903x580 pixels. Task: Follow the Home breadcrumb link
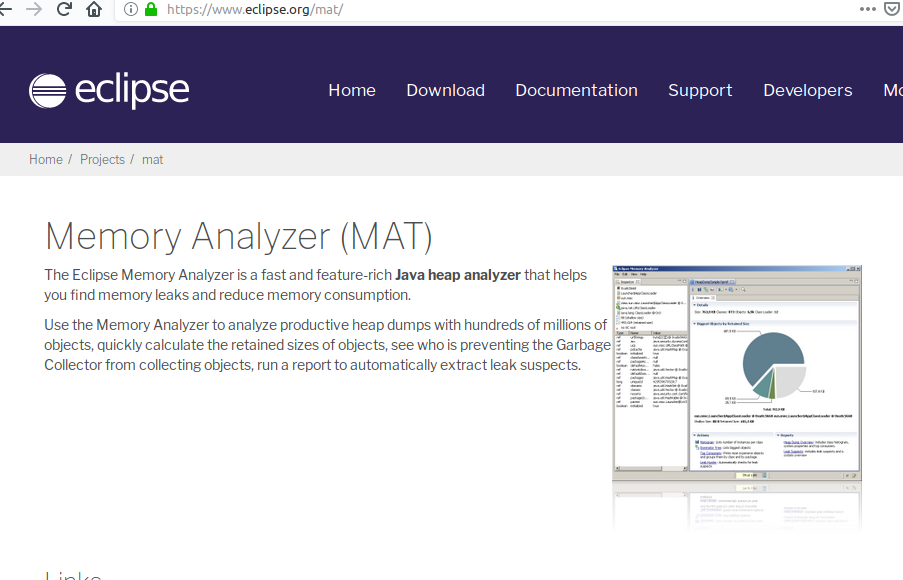tap(46, 160)
